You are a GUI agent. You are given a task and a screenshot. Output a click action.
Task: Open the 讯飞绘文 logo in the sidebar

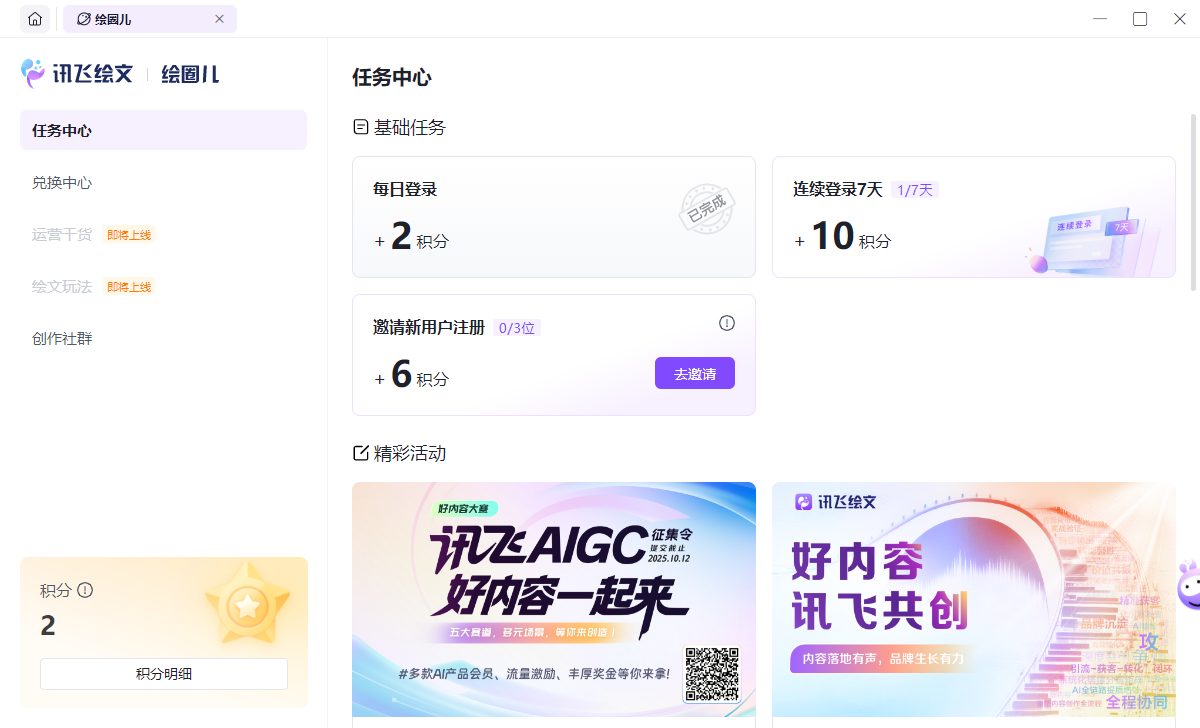click(77, 73)
